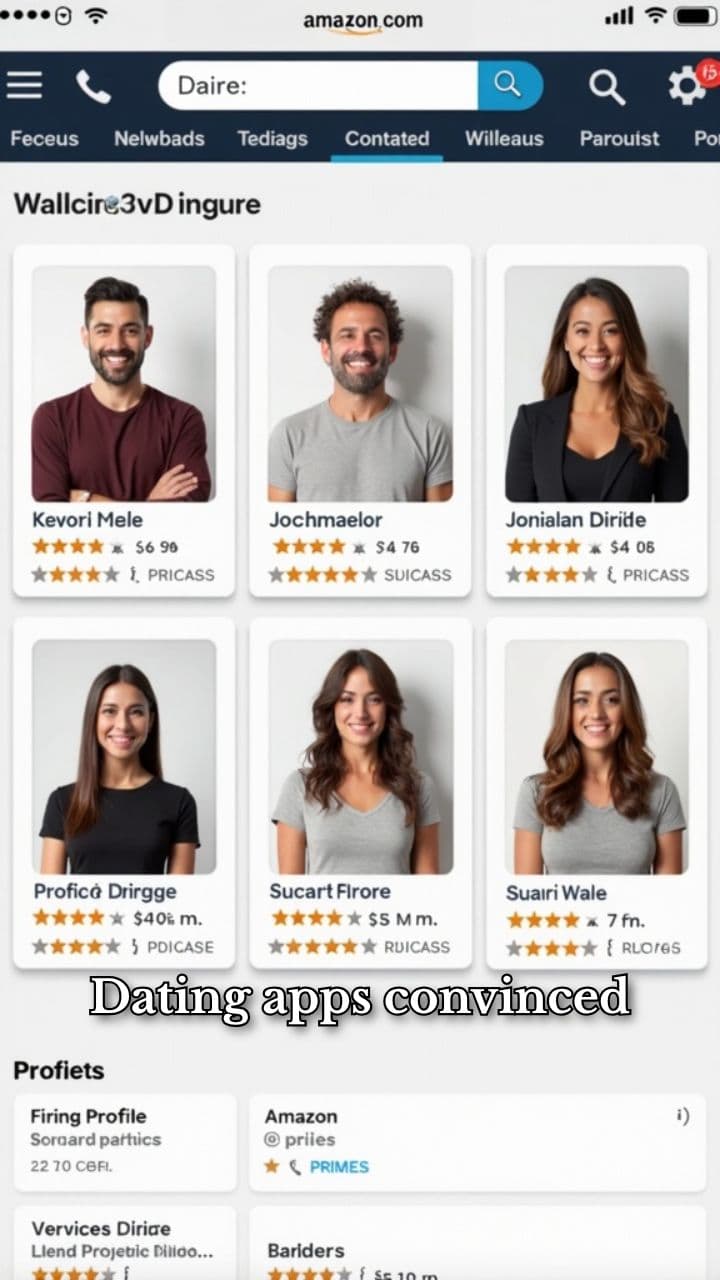Viewport: 720px width, 1280px height.
Task: Open the Tediags tab
Action: [x=272, y=139]
